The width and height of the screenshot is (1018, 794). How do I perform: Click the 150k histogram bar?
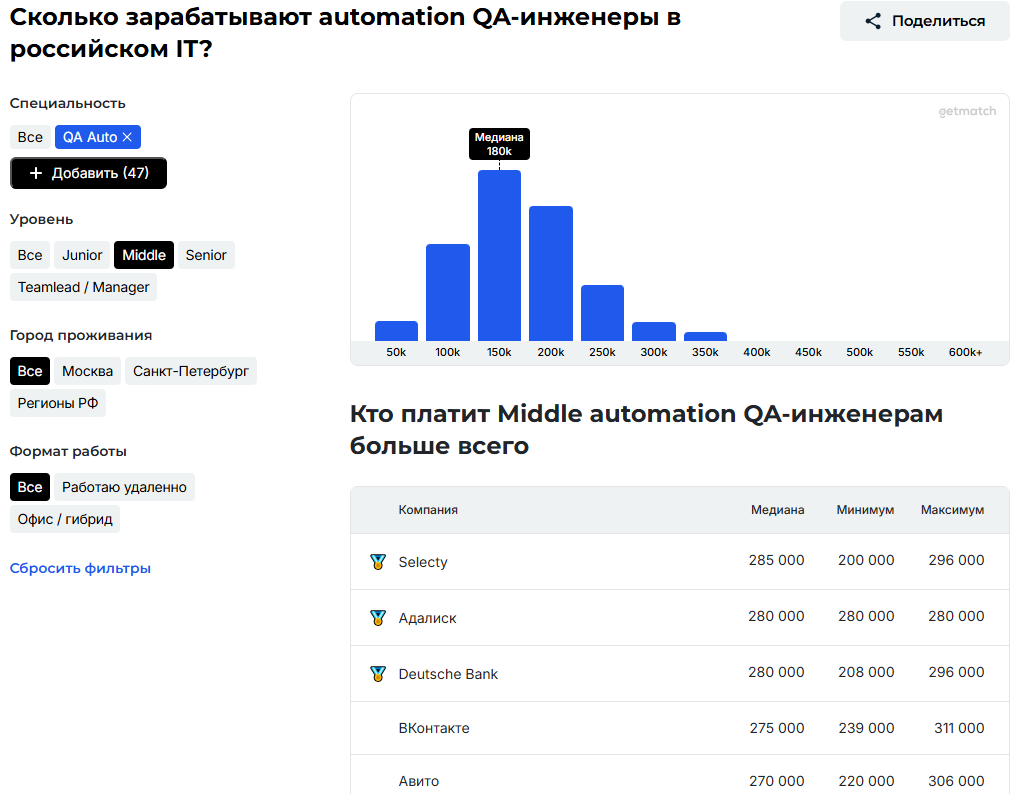pyautogui.click(x=499, y=256)
